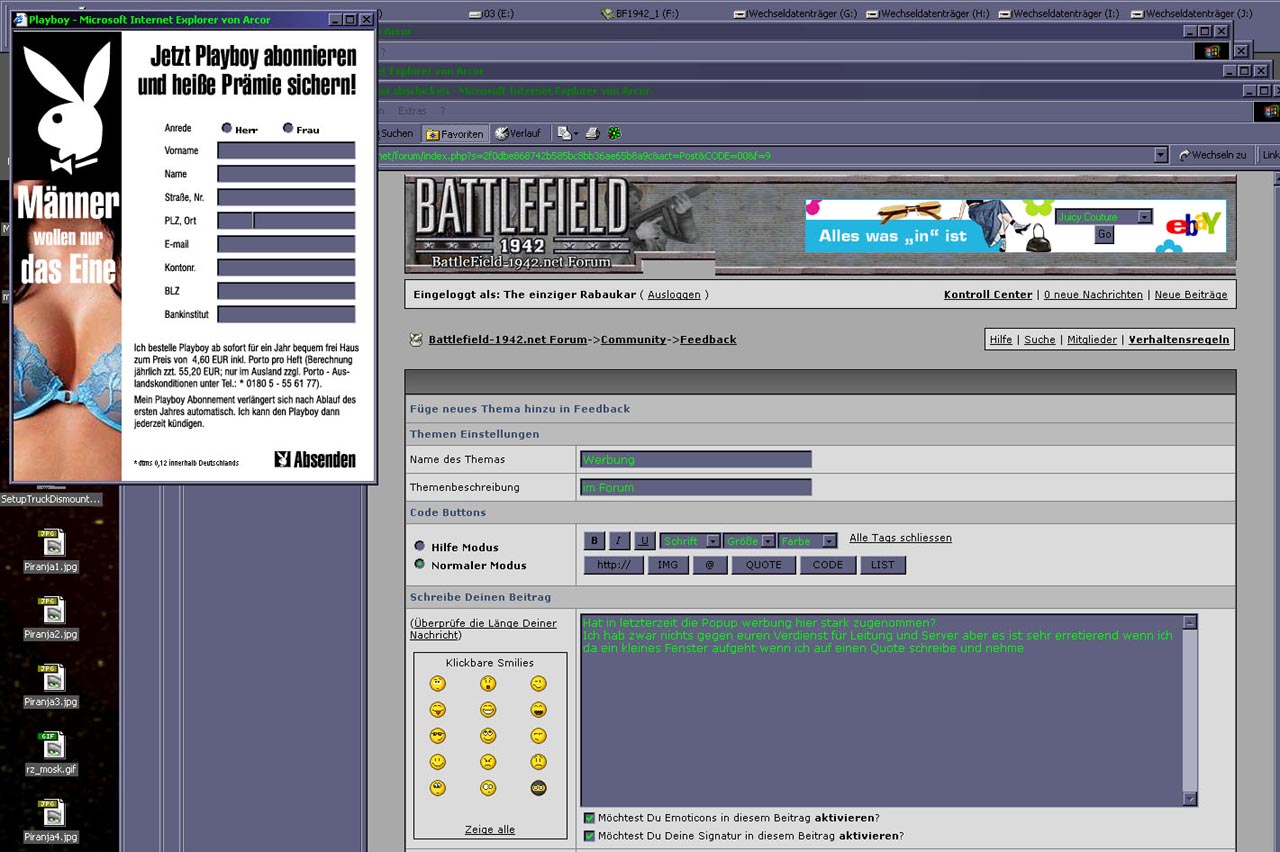The width and height of the screenshot is (1280, 852).
Task: Open Wechseldatenträger (I:) drive shortcut
Action: point(1058,14)
